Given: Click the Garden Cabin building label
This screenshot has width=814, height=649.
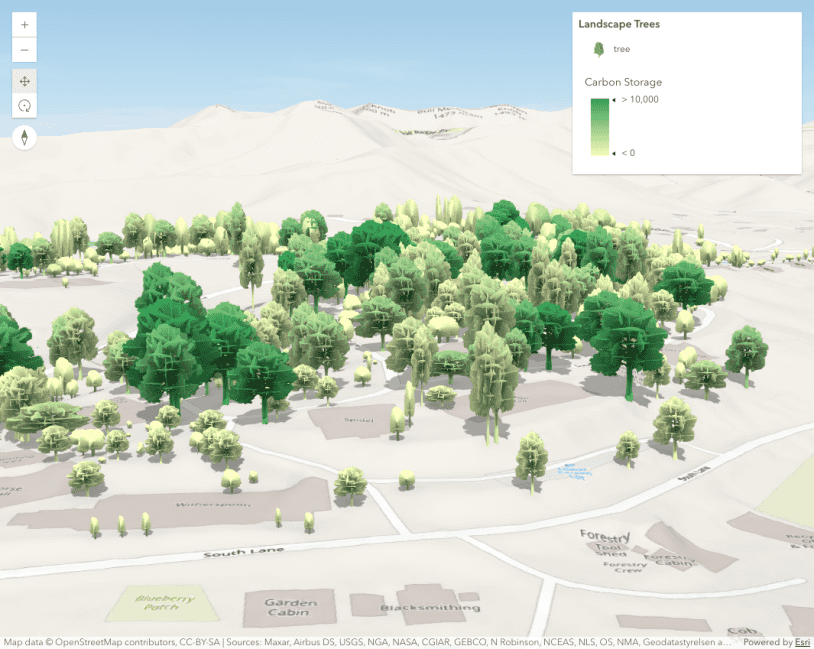Looking at the screenshot, I should point(288,606).
